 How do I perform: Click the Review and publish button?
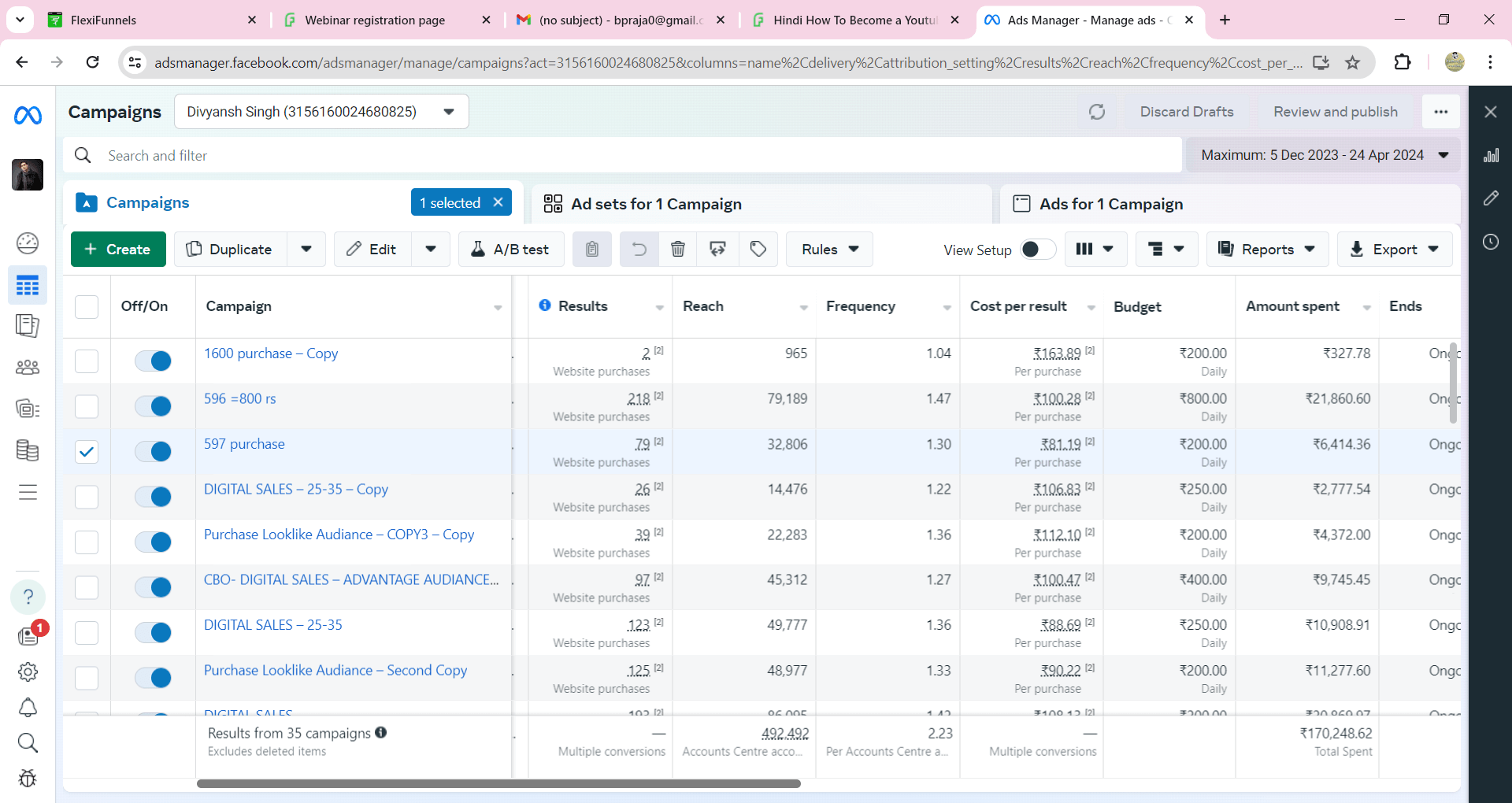(1336, 111)
